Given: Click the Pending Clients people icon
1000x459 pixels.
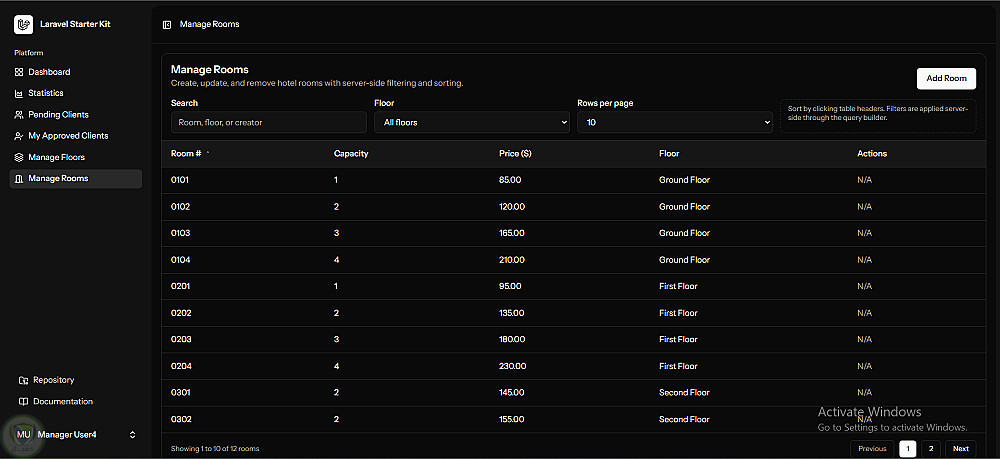Looking at the screenshot, I should pos(19,115).
